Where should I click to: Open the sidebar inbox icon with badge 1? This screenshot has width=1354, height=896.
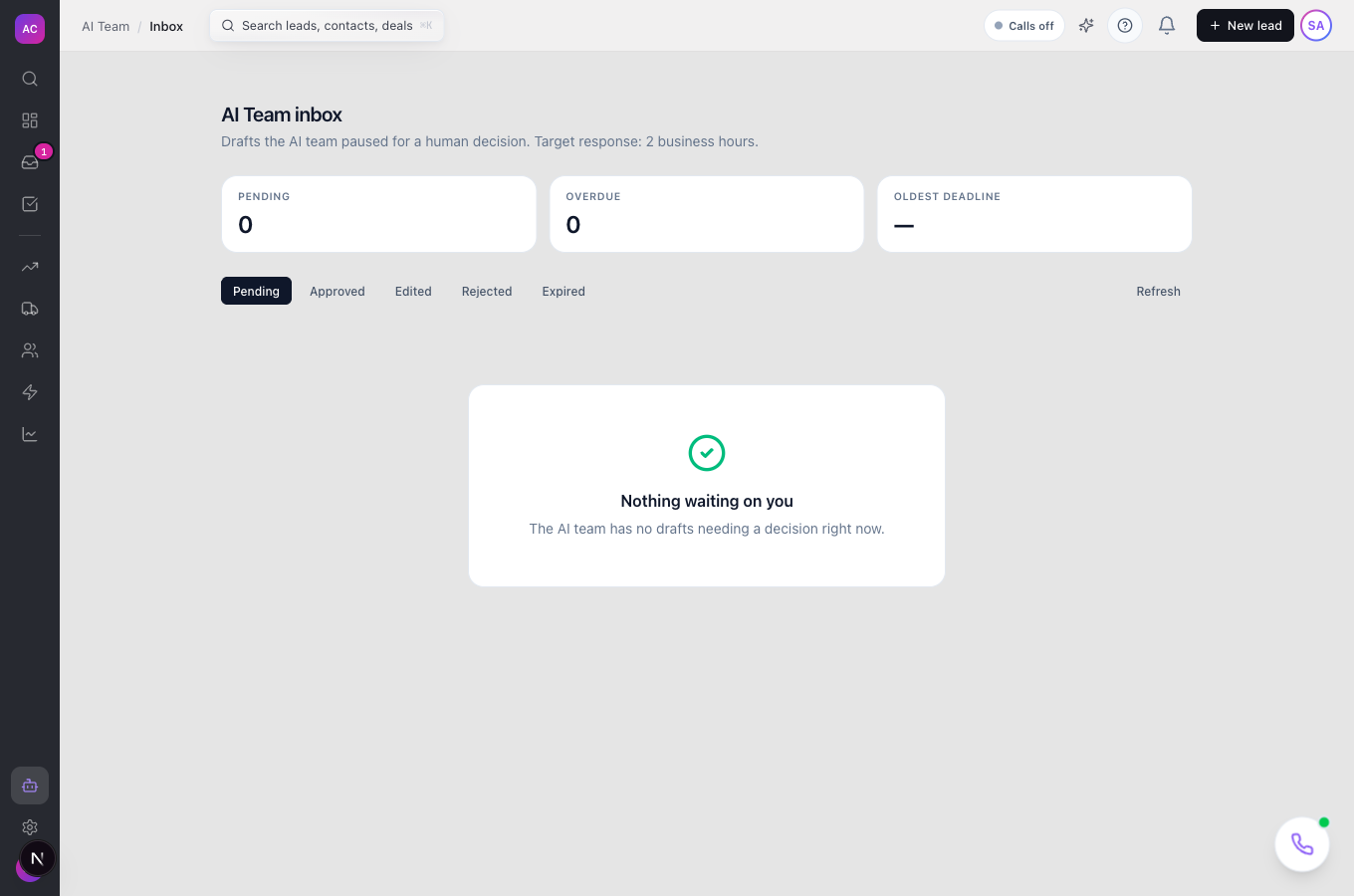pos(30,162)
